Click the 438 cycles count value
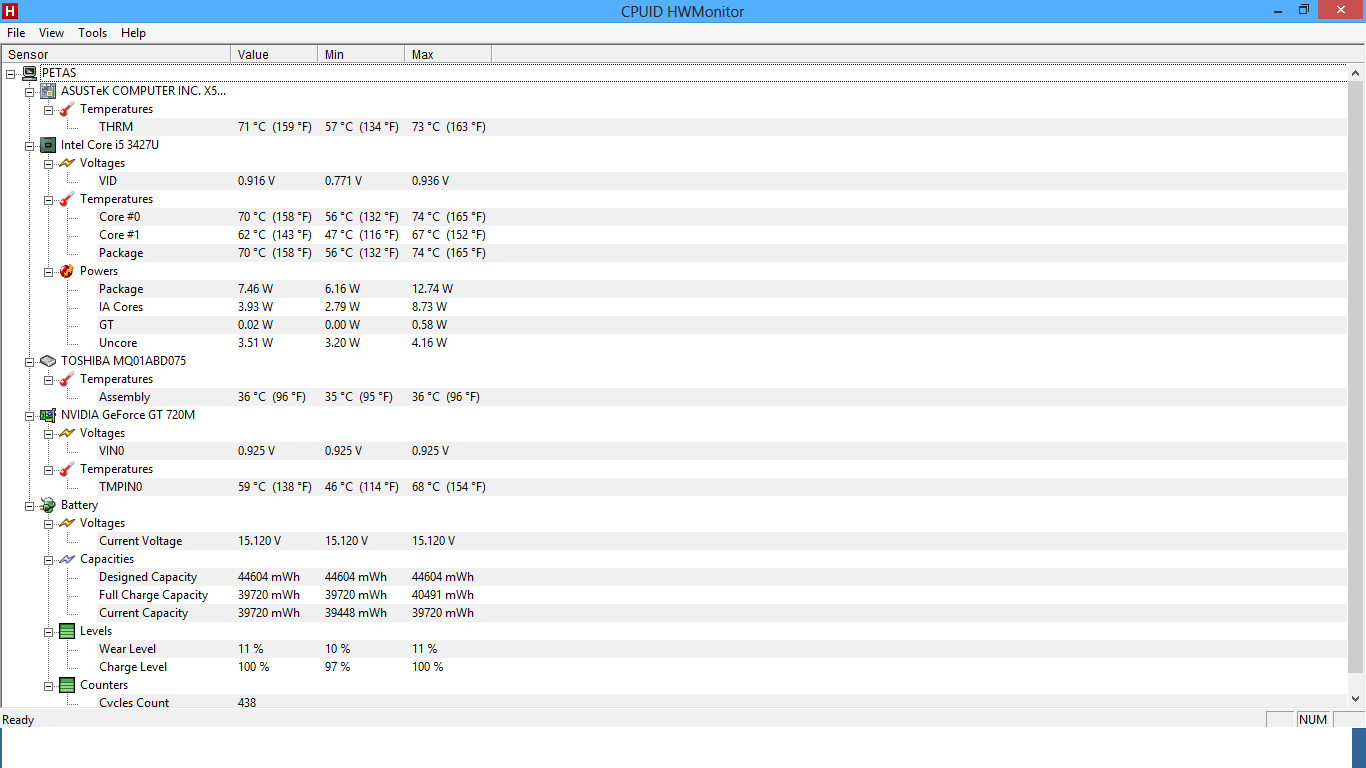Screen dimensions: 1366x768 coord(247,703)
